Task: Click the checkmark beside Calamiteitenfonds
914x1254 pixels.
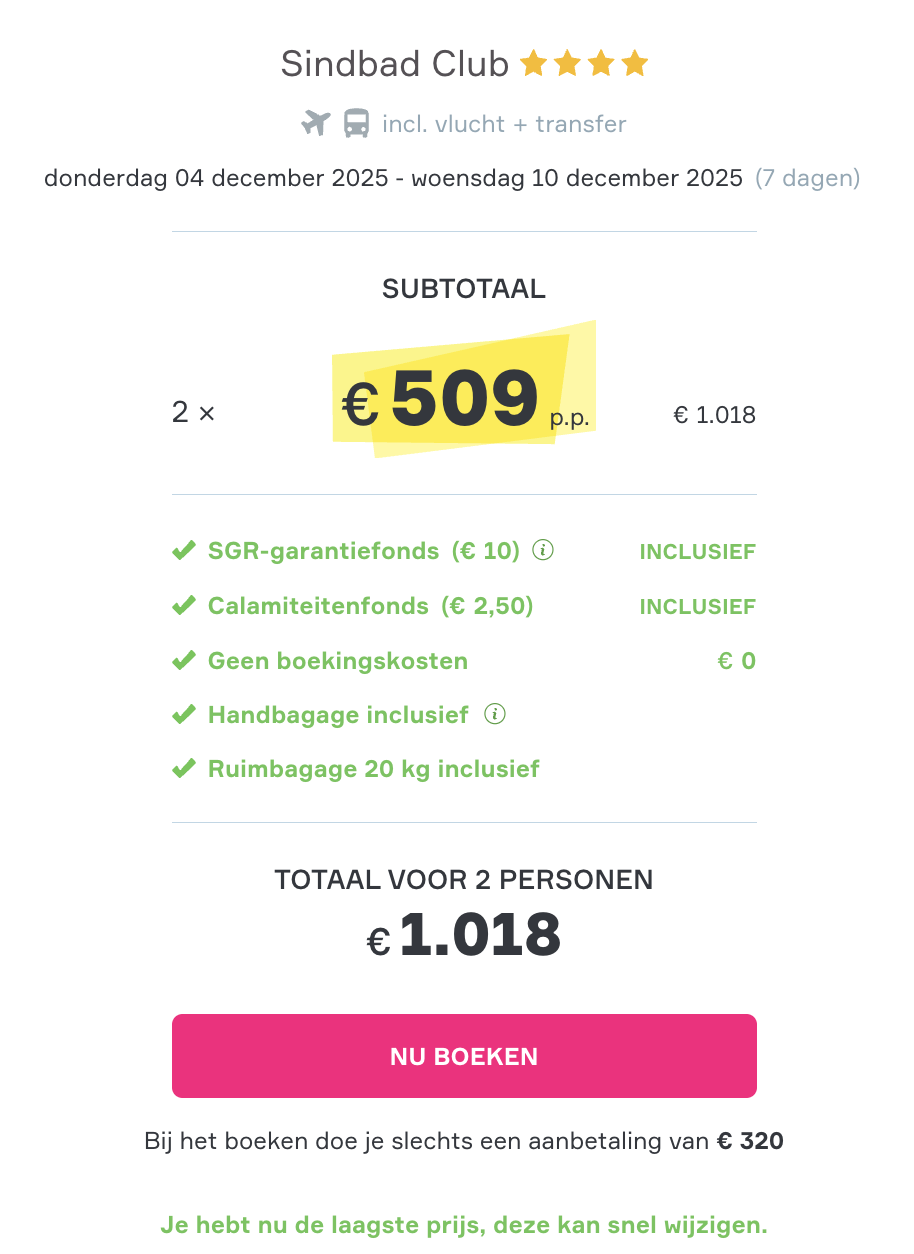Action: [185, 604]
